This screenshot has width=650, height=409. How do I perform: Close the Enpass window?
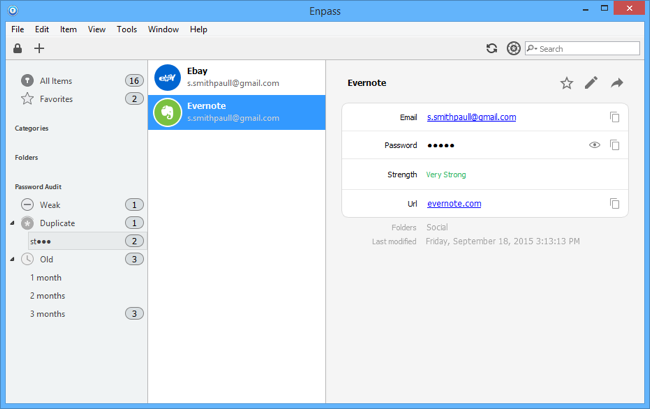(x=629, y=8)
